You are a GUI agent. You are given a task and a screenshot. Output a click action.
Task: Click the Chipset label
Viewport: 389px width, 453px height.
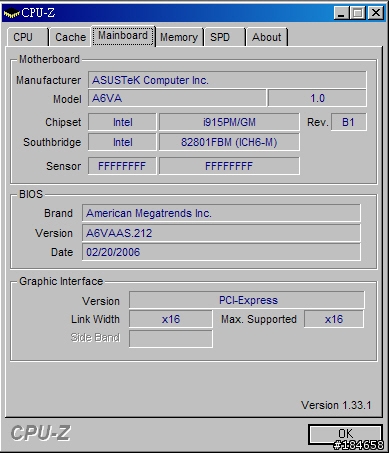point(63,122)
